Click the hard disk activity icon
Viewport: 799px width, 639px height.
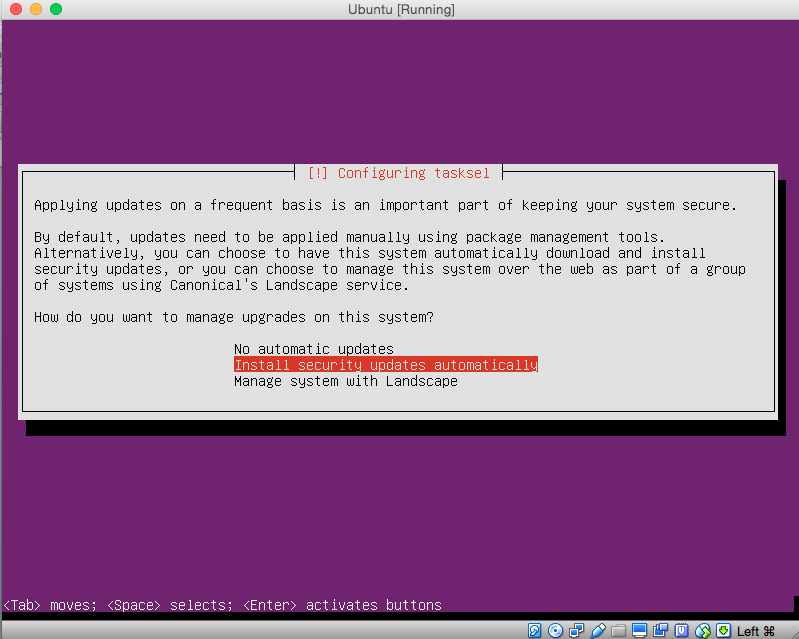[535, 631]
